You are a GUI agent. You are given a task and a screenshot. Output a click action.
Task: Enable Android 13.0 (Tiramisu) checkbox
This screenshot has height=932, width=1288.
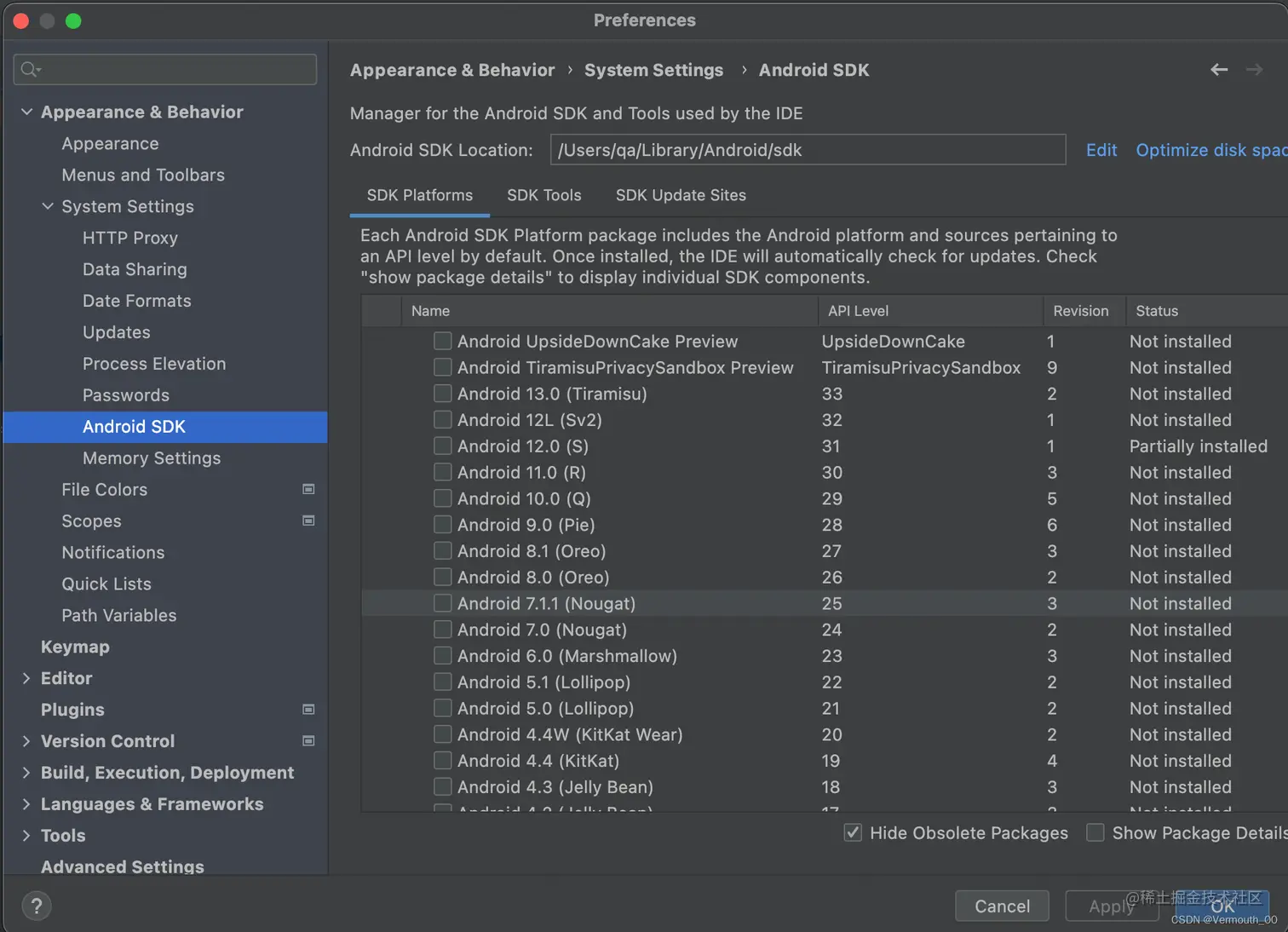pyautogui.click(x=442, y=394)
